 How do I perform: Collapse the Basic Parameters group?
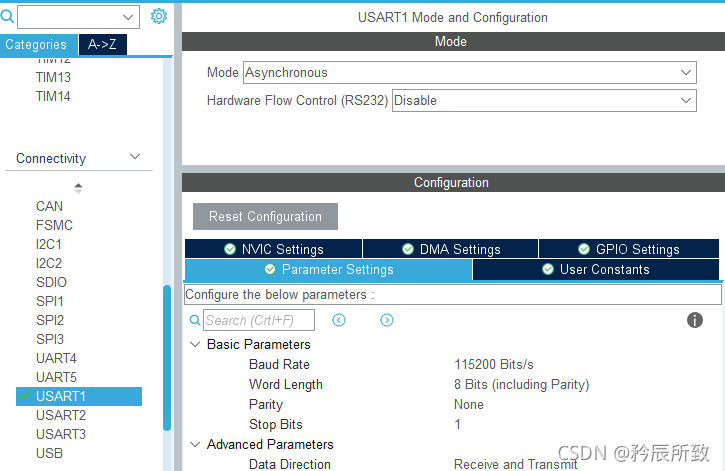(195, 344)
